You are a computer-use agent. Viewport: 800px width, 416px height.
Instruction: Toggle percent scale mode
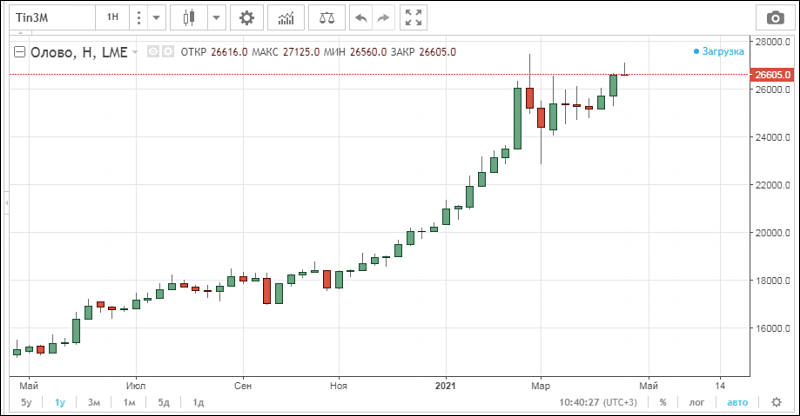(x=663, y=402)
